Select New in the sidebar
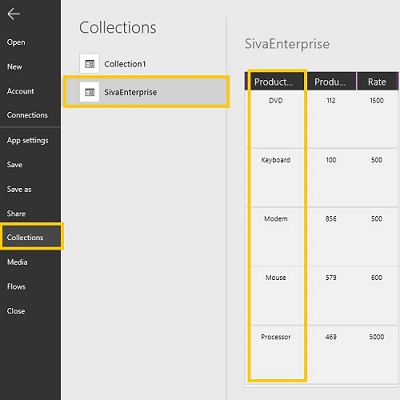The image size is (400, 400). click(15, 67)
